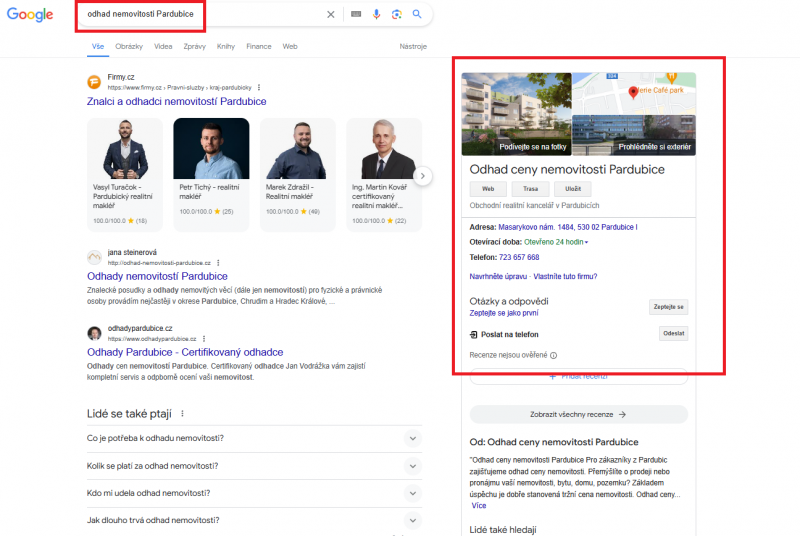This screenshot has height=536, width=800.
Task: Open Google Lens image search icon
Action: point(396,14)
